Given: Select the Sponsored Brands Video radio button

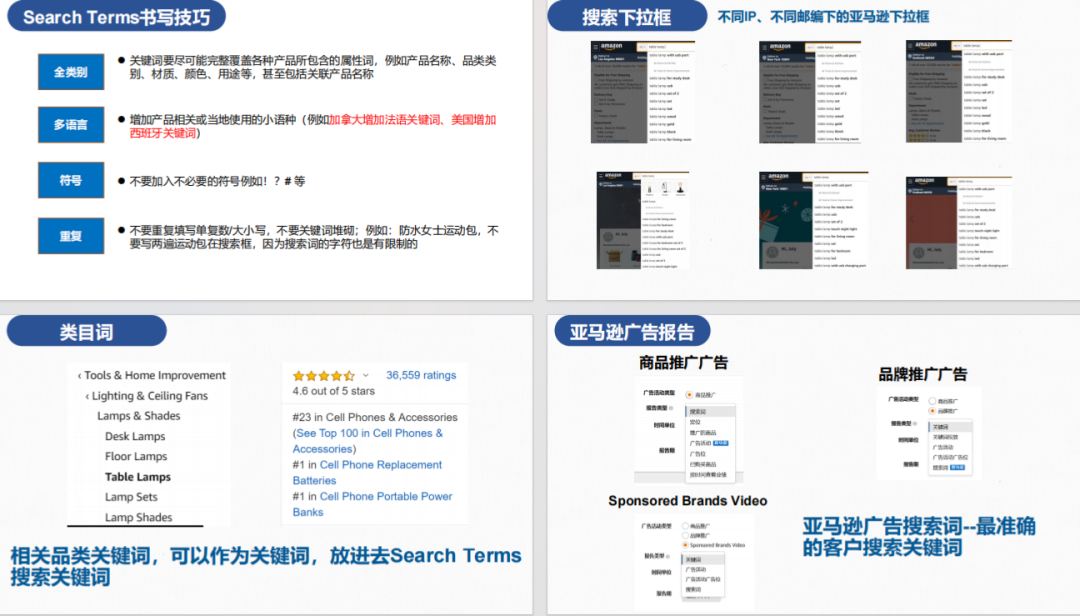Looking at the screenshot, I should pyautogui.click(x=685, y=545).
